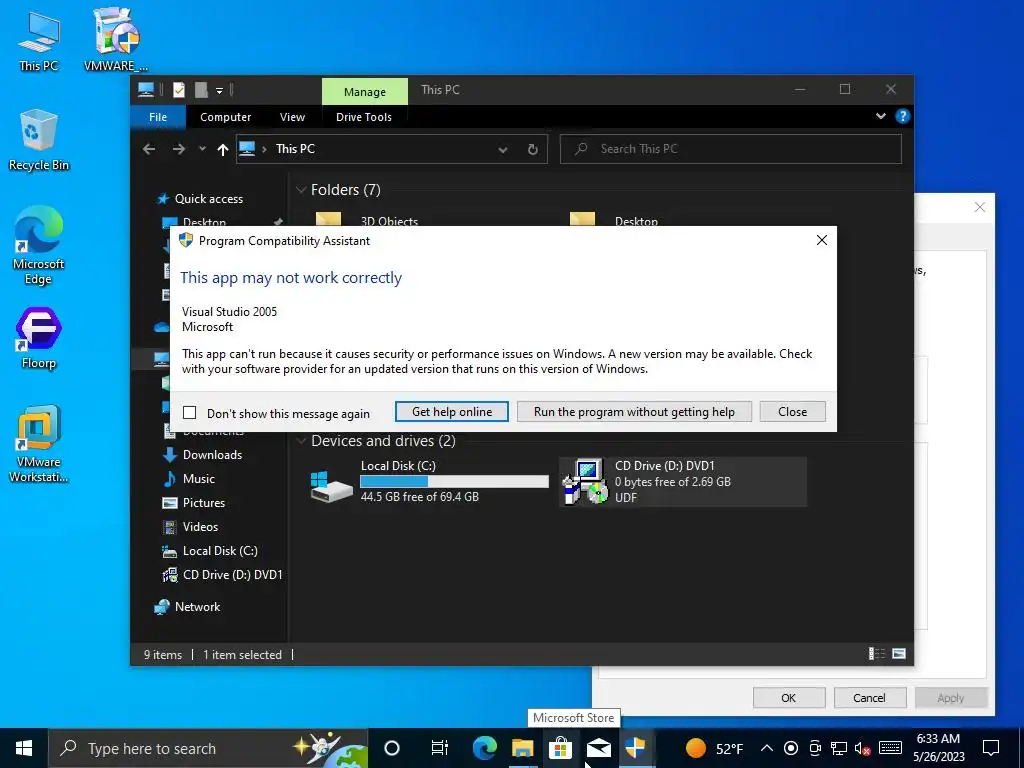Screen dimensions: 1024x768
Task: Click the Local Disk C: usage bar
Action: 455,481
